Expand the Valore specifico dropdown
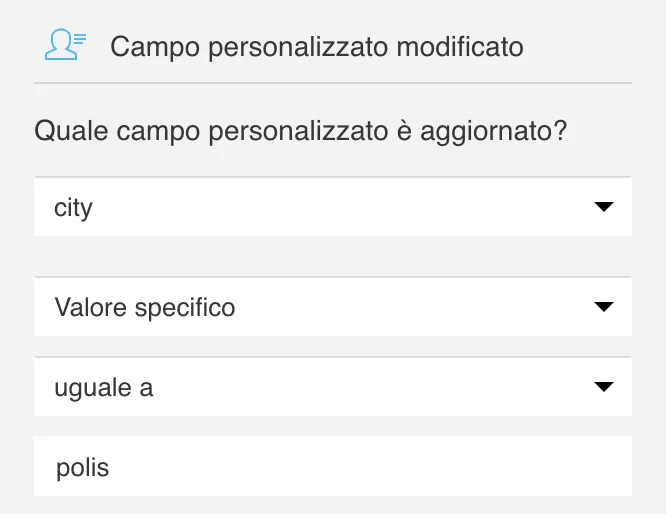This screenshot has width=666, height=514. (333, 307)
